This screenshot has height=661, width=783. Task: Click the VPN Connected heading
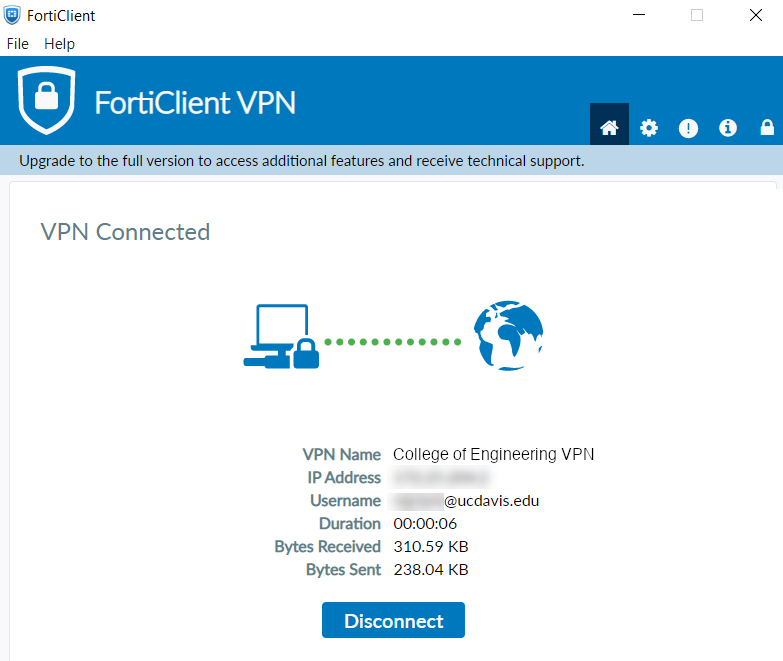[x=125, y=232]
